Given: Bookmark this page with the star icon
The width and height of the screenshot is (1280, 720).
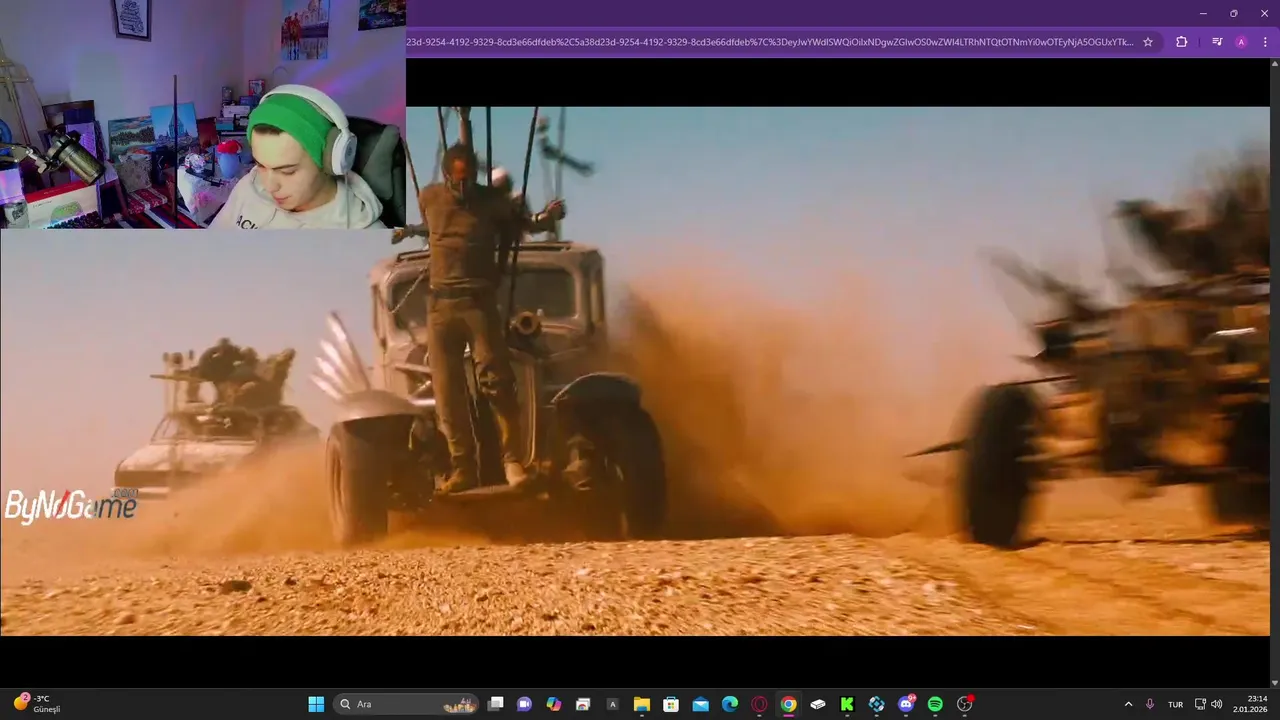Looking at the screenshot, I should (1148, 42).
